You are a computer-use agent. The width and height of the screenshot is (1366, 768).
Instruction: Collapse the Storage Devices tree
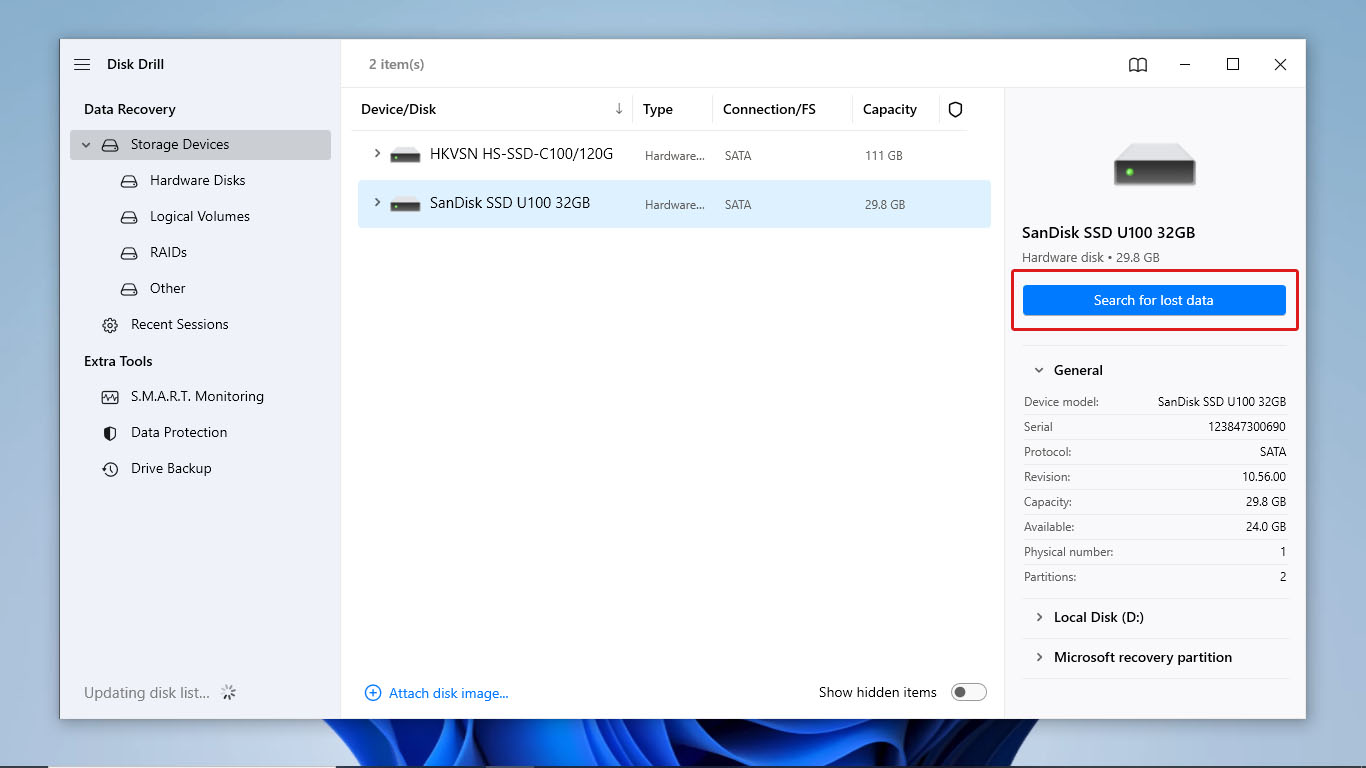pyautogui.click(x=86, y=145)
